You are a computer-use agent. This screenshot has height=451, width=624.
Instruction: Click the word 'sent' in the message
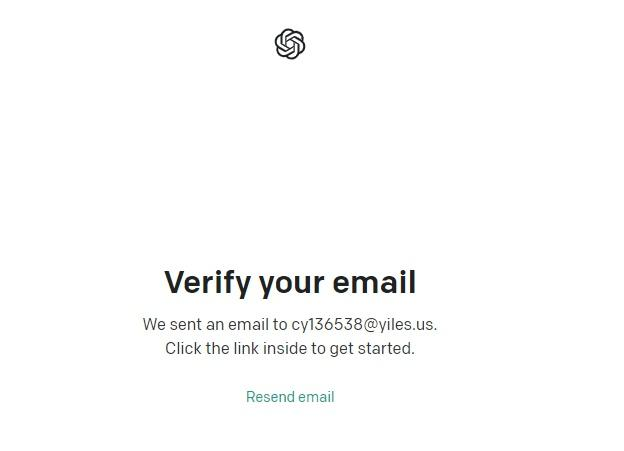(185, 324)
